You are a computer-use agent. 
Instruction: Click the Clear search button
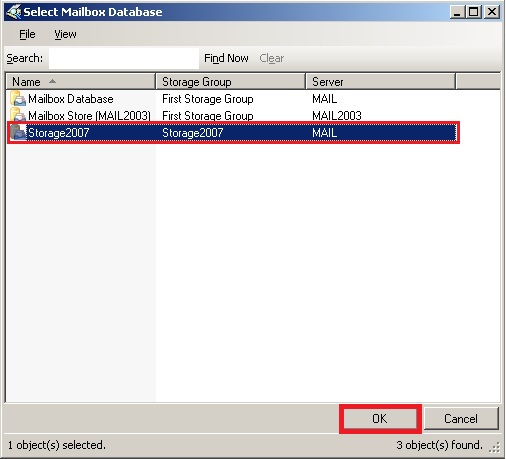[x=272, y=58]
